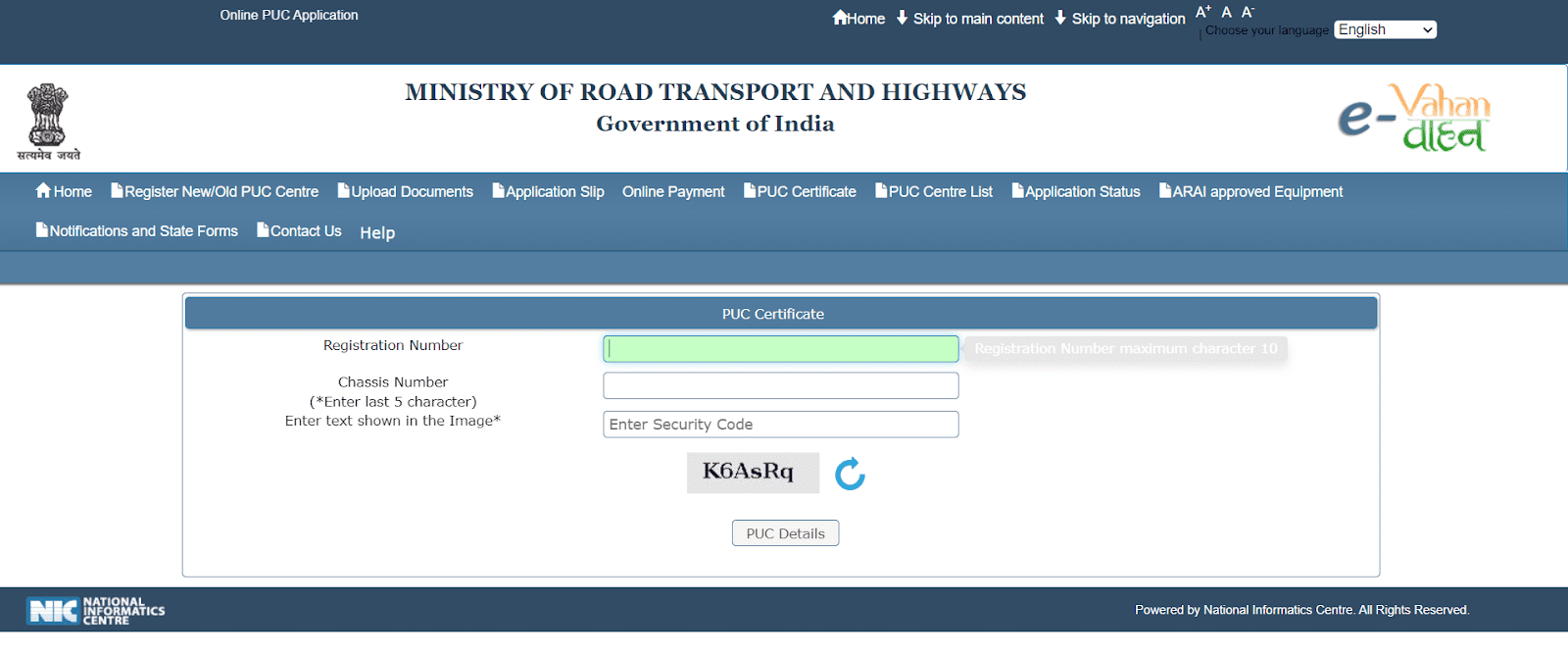The width and height of the screenshot is (1568, 655).
Task: Click the Enter Security Code field
Action: tap(781, 425)
